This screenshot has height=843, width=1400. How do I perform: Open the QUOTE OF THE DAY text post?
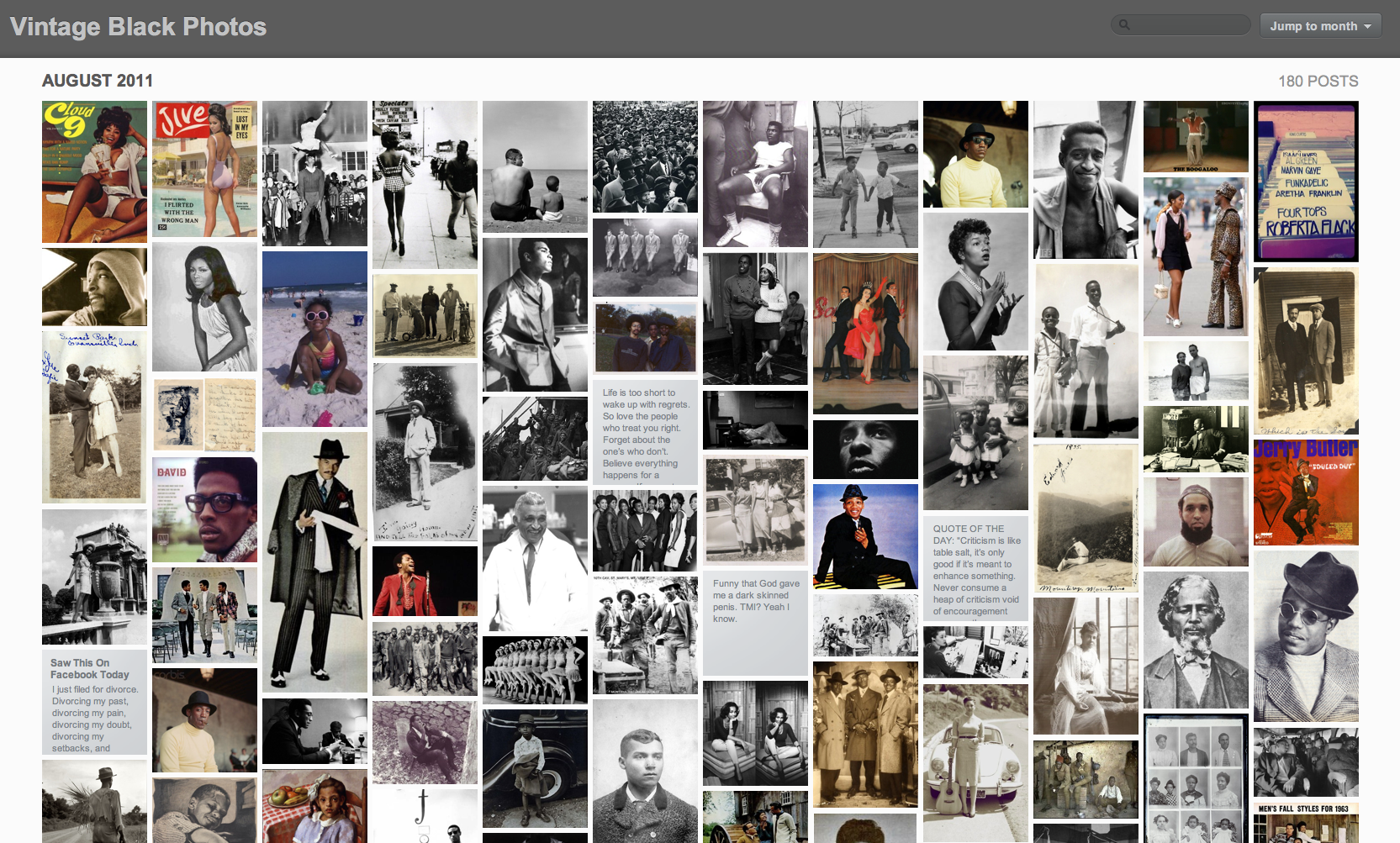[x=975, y=569]
